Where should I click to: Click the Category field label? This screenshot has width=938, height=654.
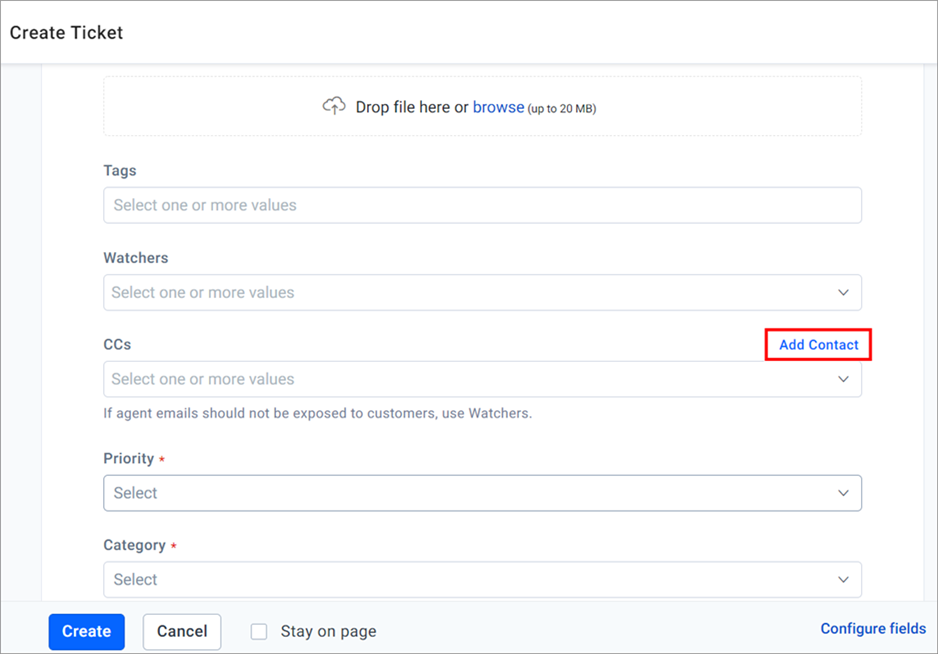point(135,545)
